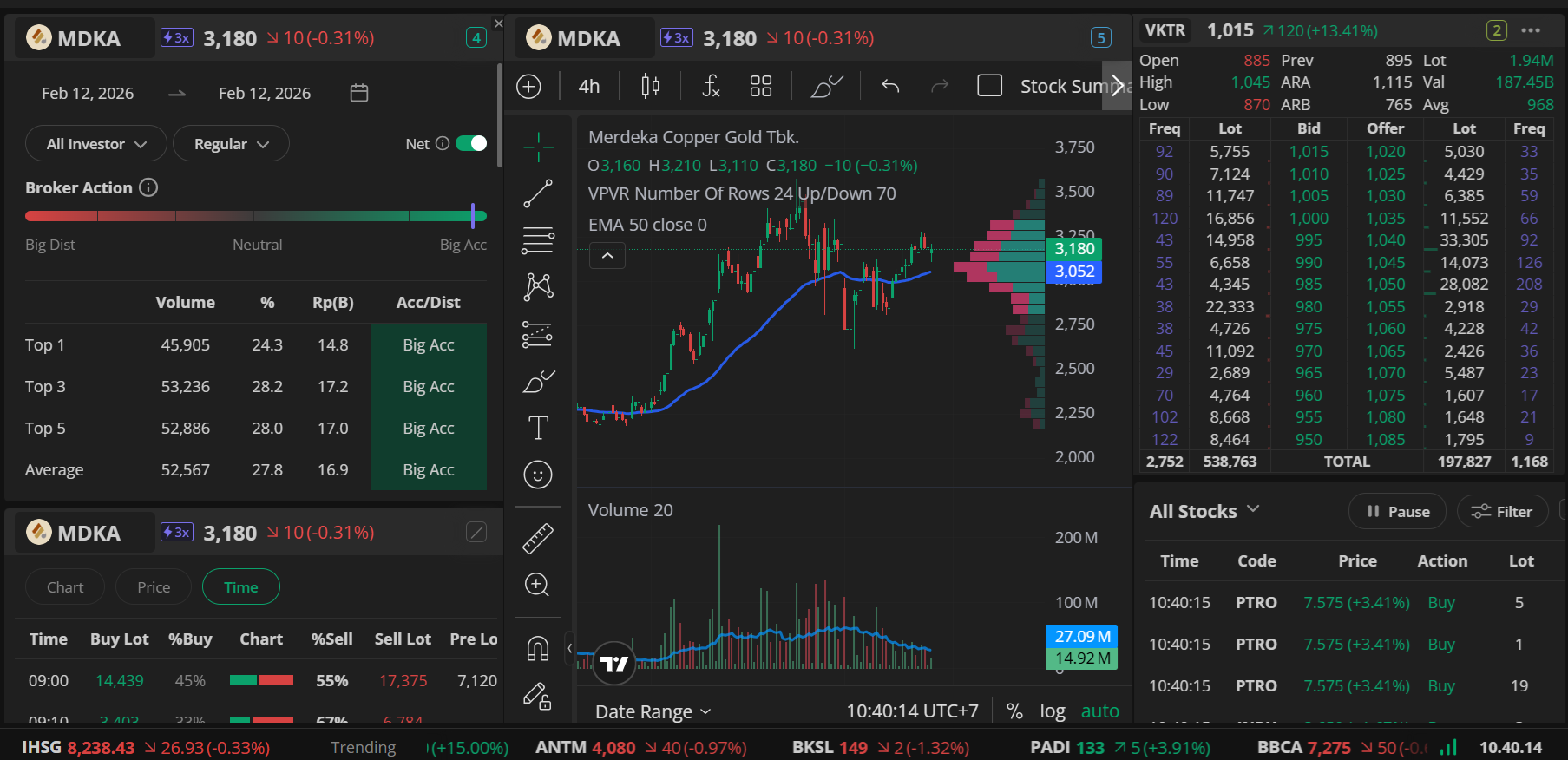The height and width of the screenshot is (760, 1568).
Task: Switch to the Chart tab
Action: tap(65, 587)
